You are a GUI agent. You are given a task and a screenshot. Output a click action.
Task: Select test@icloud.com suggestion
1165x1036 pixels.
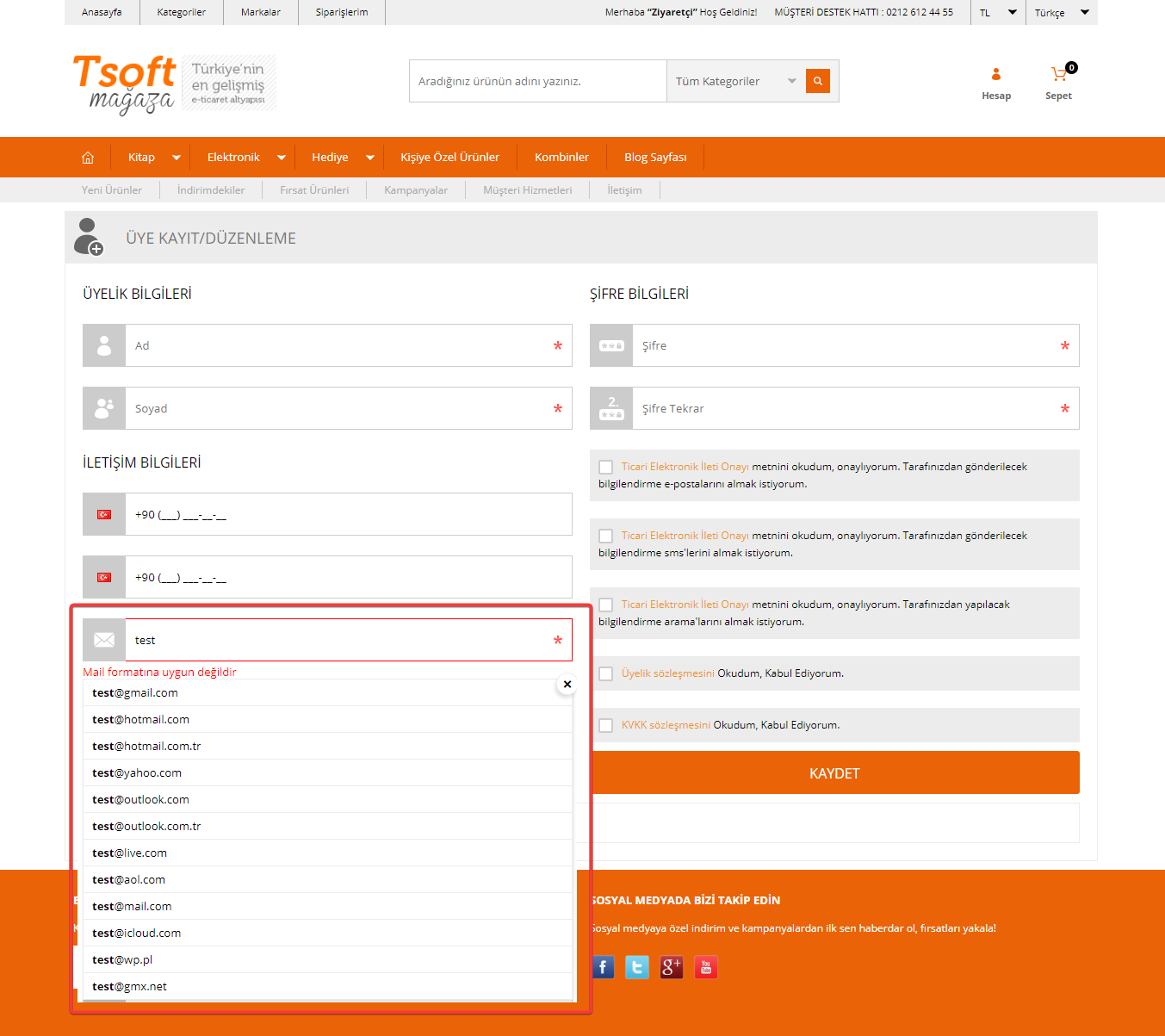[327, 933]
